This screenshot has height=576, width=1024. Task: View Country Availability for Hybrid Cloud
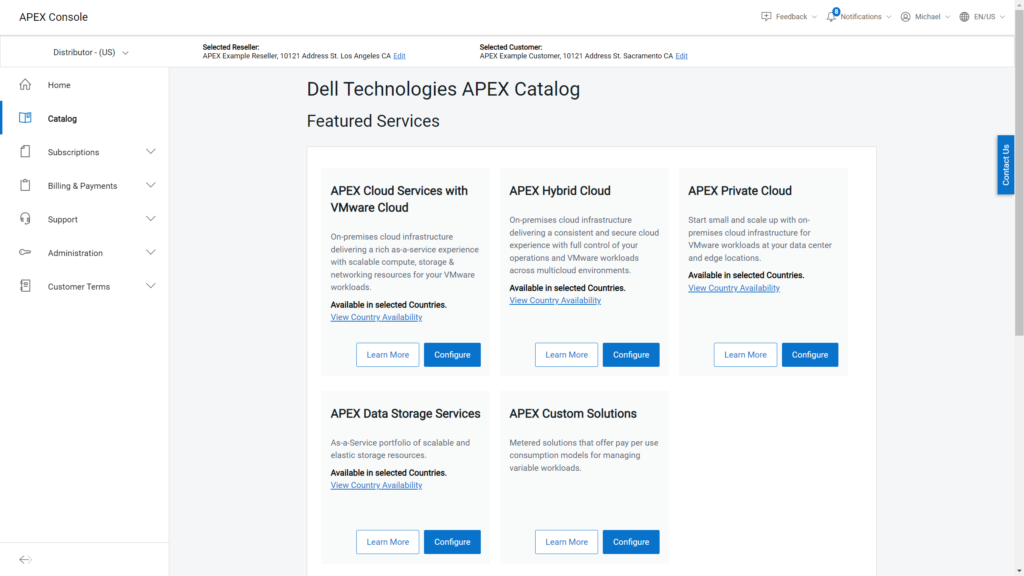point(555,300)
